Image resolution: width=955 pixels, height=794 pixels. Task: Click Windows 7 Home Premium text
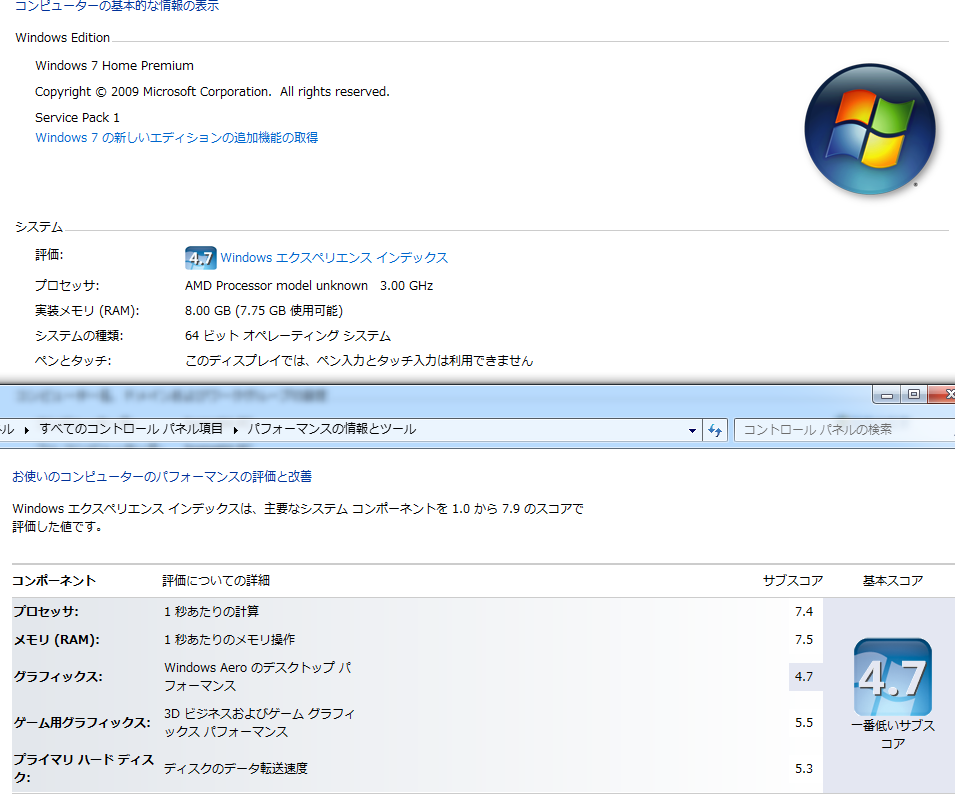(115, 66)
